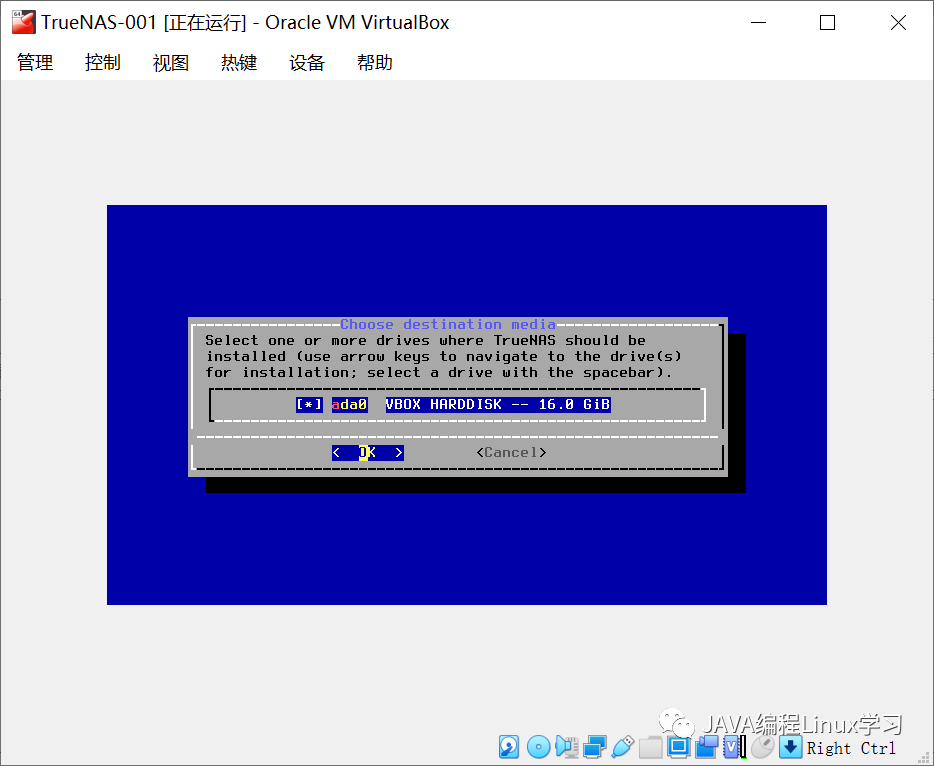Open the shared folders status icon

coord(650,747)
